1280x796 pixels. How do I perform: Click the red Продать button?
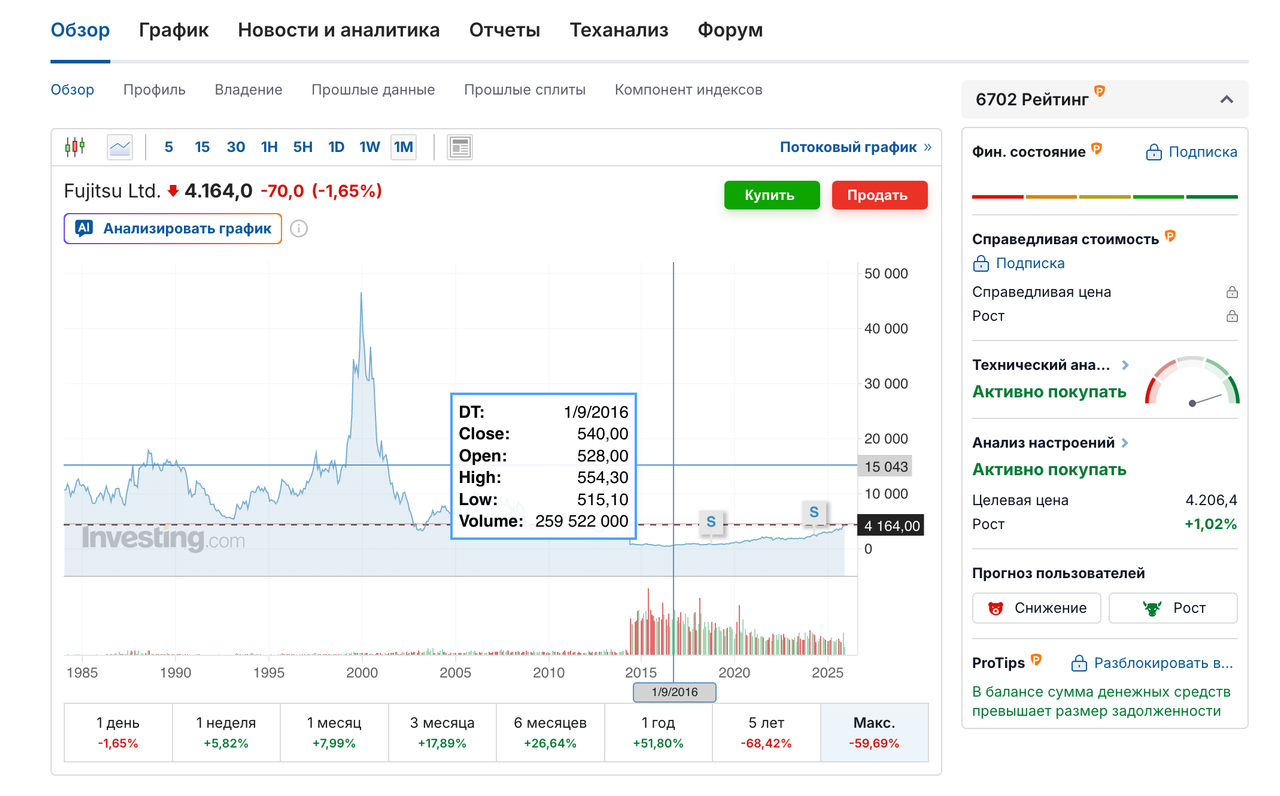880,195
